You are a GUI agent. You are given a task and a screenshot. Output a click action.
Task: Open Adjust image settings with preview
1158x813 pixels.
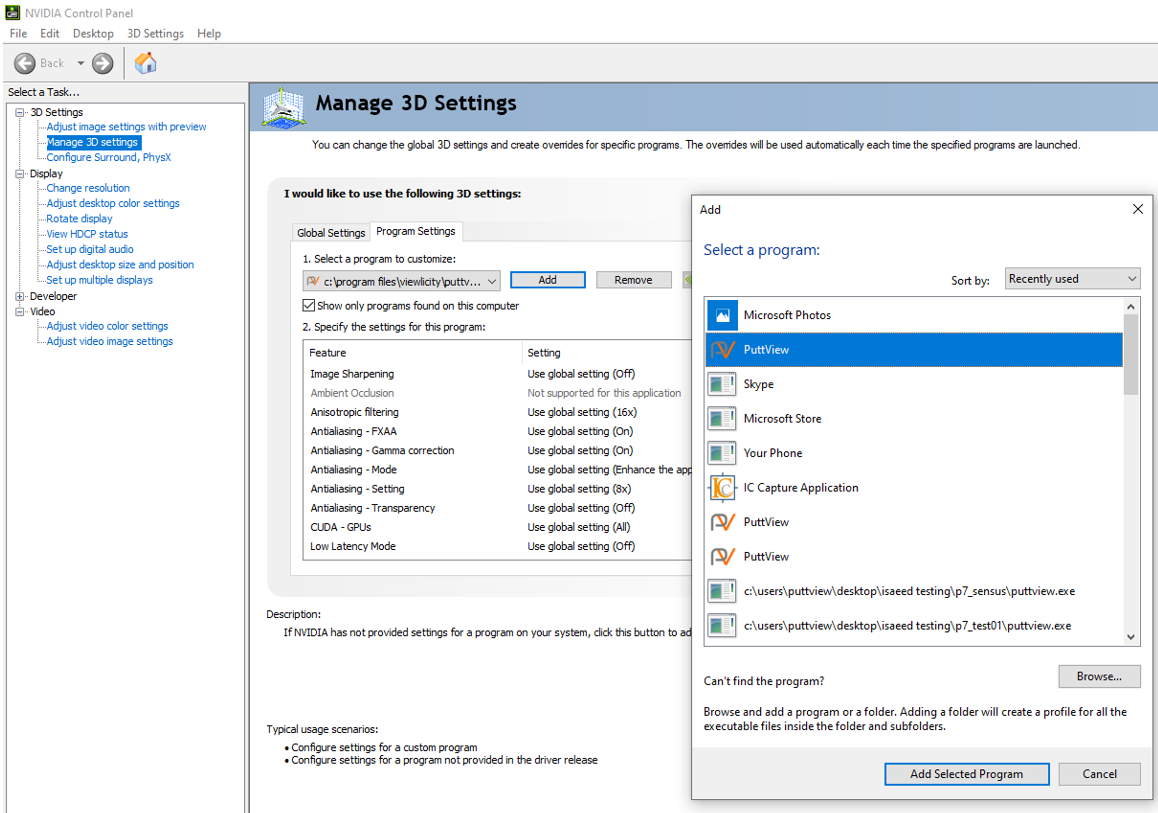[x=126, y=127]
